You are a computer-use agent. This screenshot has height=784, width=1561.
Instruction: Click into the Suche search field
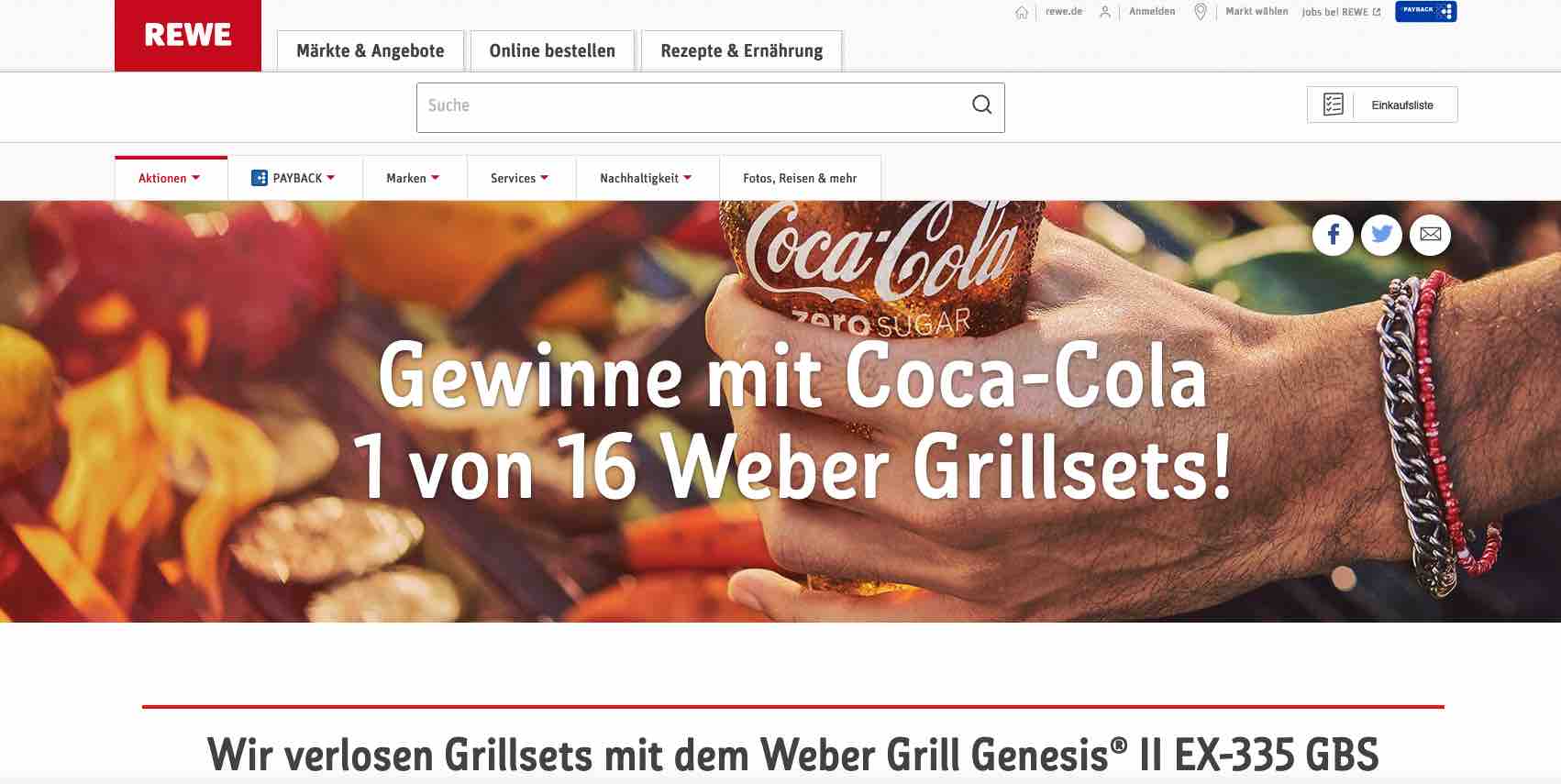pyautogui.click(x=692, y=107)
